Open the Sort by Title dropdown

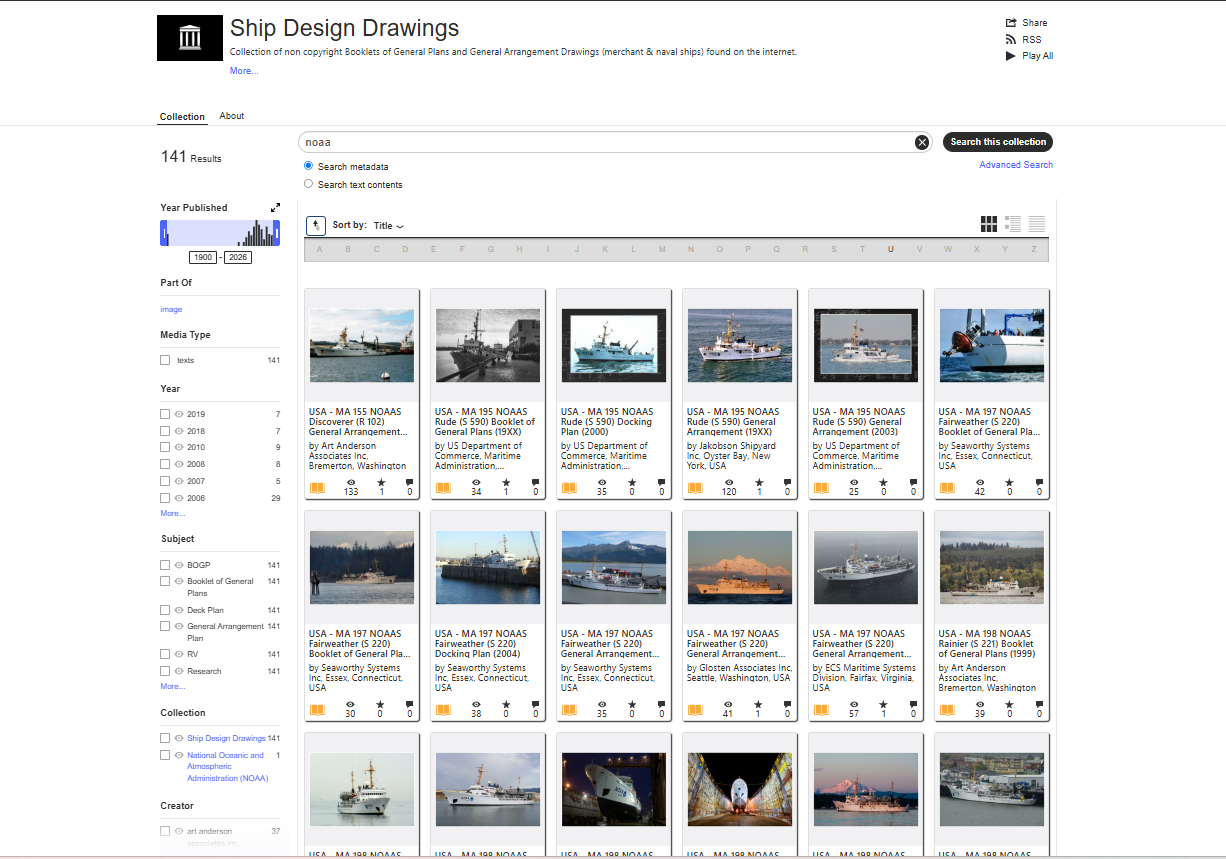coord(388,226)
